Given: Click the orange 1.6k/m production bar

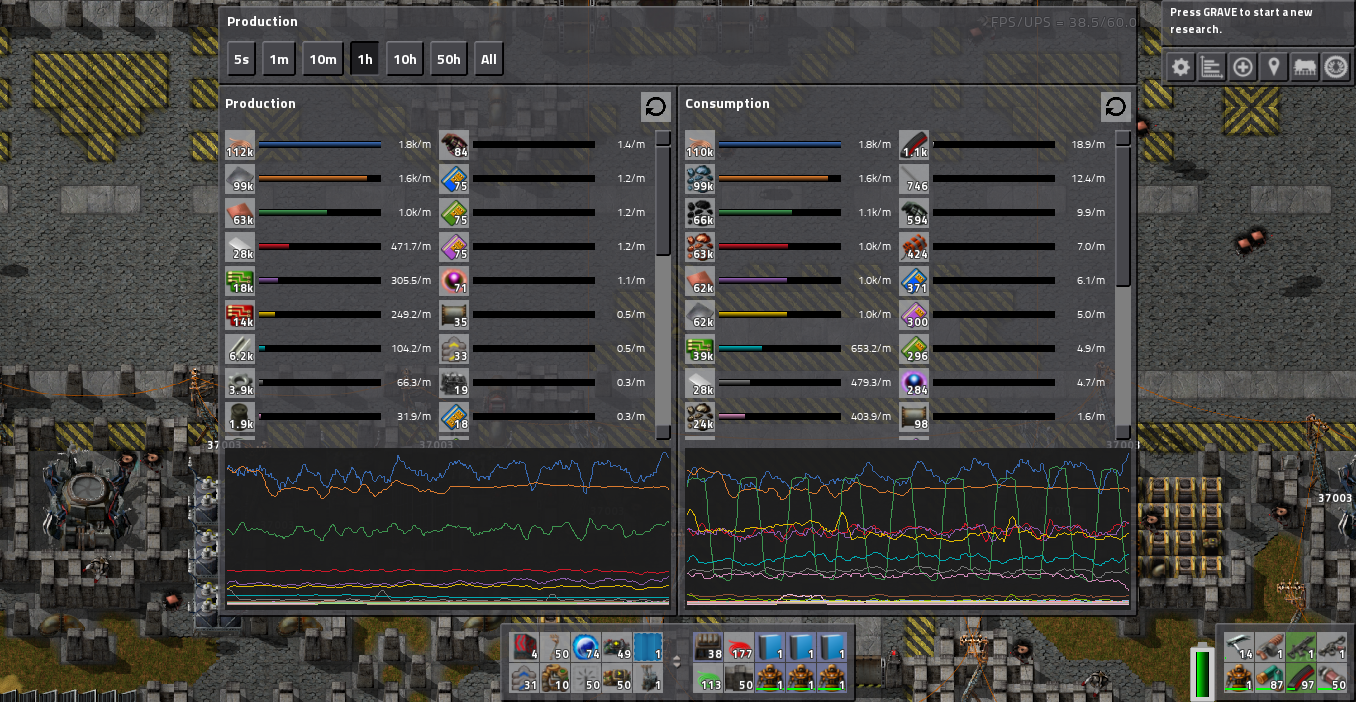Looking at the screenshot, I should [320, 179].
